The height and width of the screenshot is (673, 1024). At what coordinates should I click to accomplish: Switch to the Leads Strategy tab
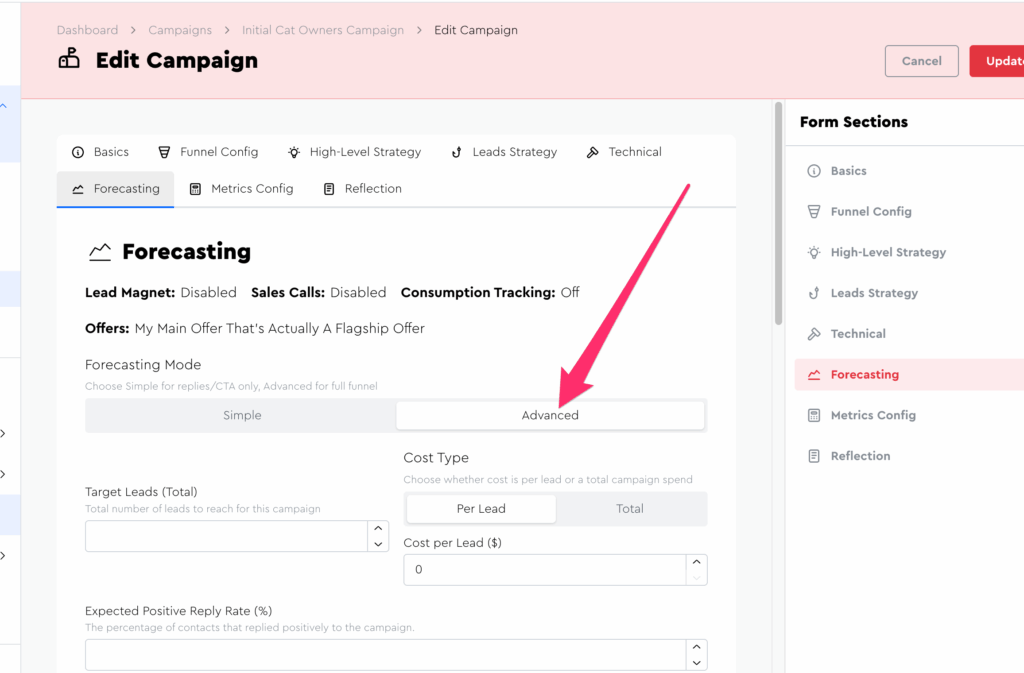coord(503,152)
